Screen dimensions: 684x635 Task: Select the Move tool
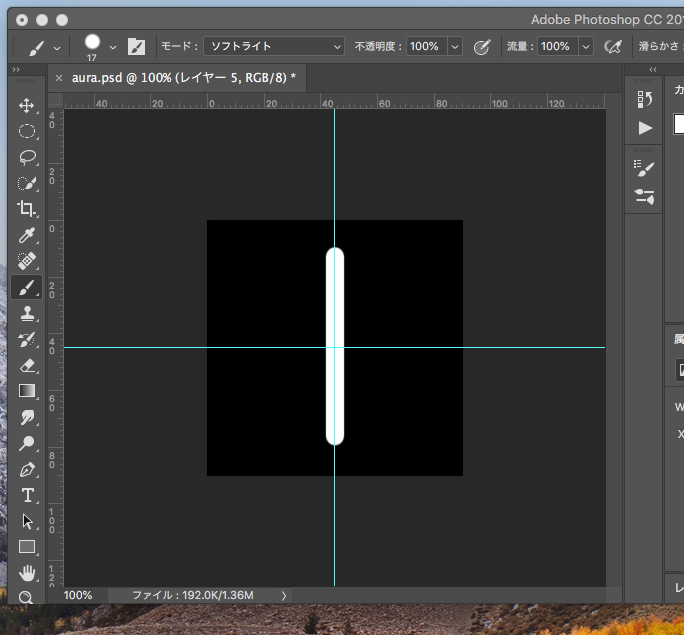(x=27, y=106)
